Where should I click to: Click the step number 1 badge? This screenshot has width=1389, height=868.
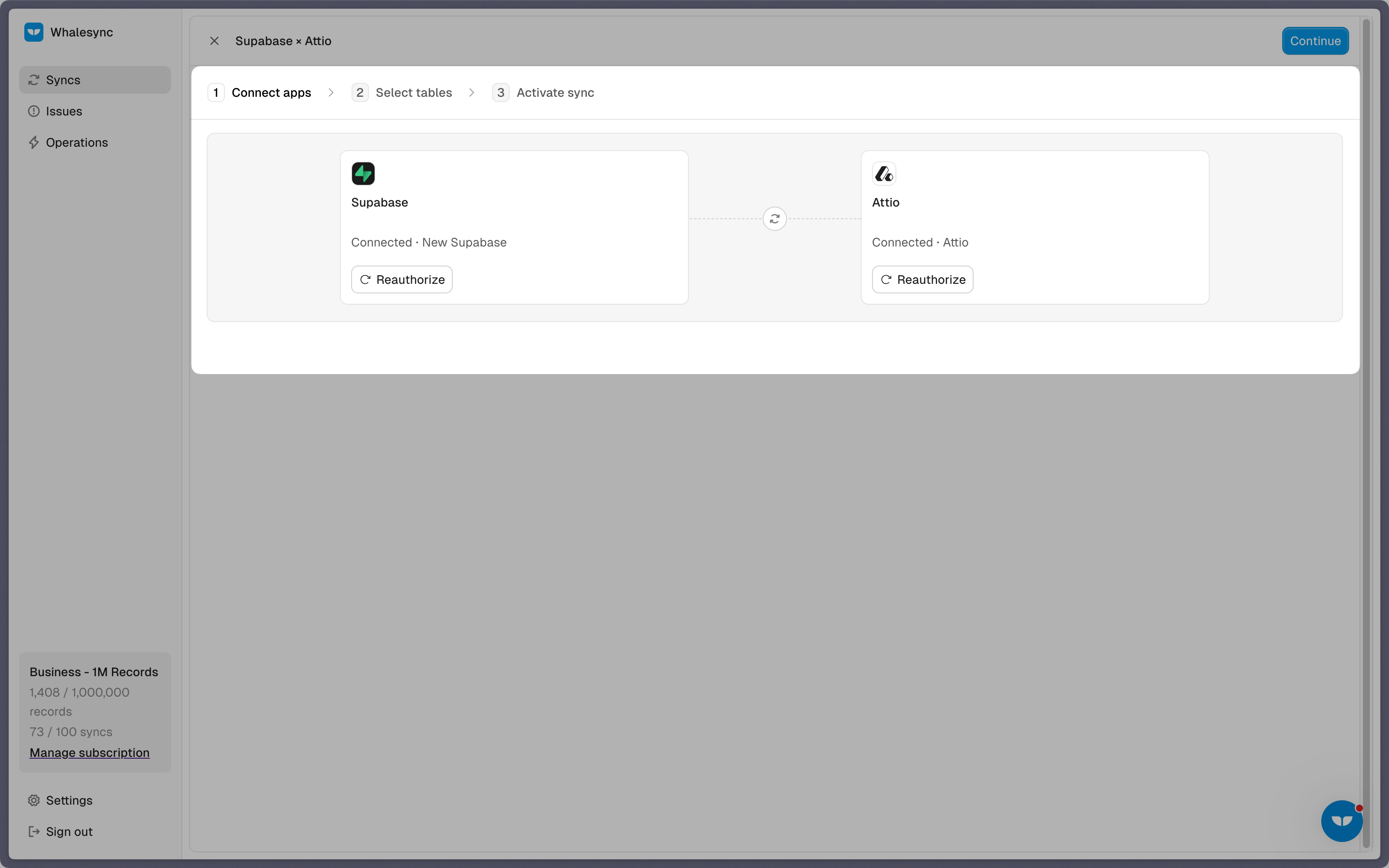pos(216,92)
